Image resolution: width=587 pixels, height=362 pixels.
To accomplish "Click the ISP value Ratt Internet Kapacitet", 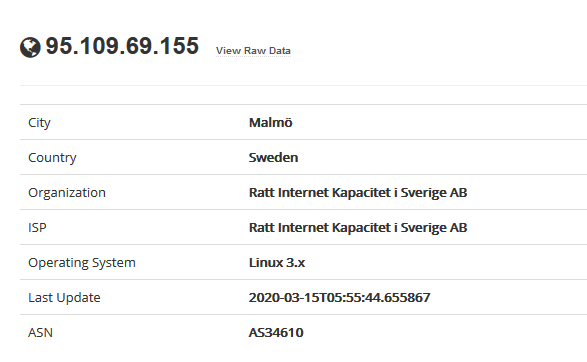I will (358, 228).
